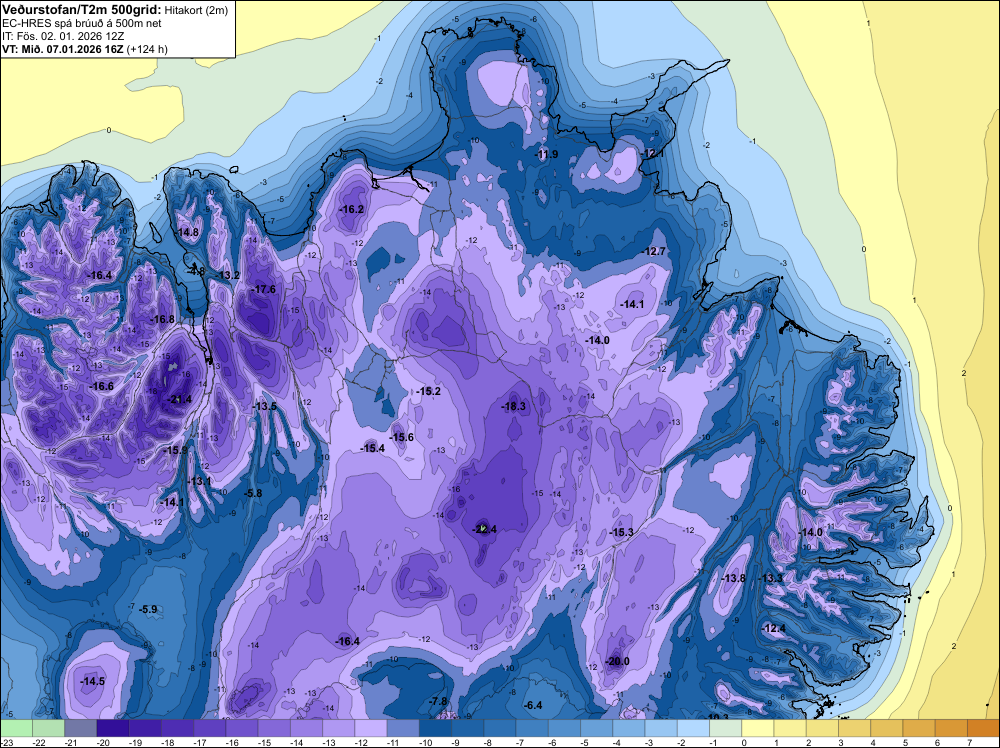This screenshot has width=1000, height=748.
Task: Select the -15.3 temperature label
Action: pos(621,532)
